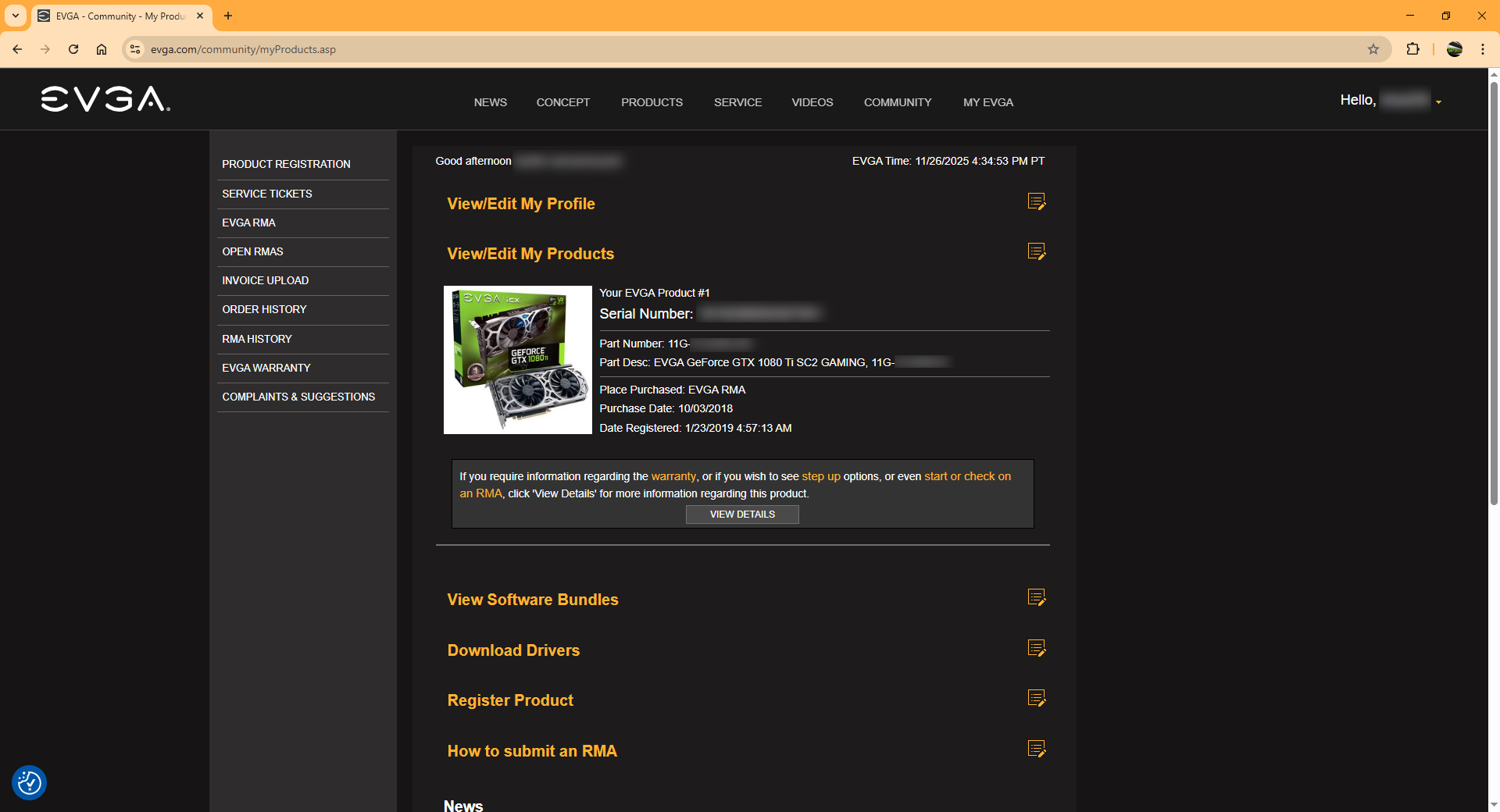The image size is (1500, 812).
Task: Go back with the browser back arrow
Action: pyautogui.click(x=17, y=49)
